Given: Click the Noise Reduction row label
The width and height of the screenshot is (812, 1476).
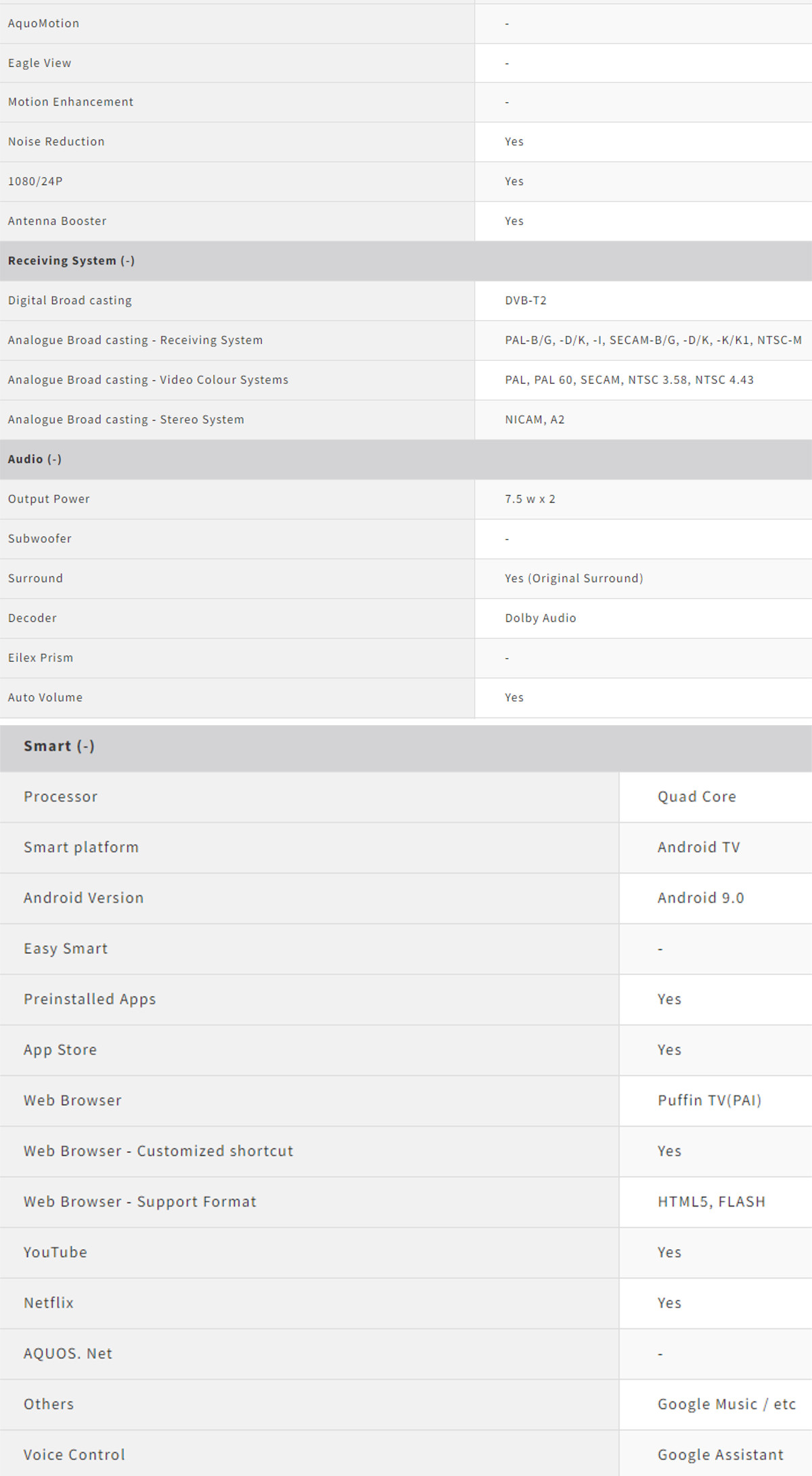Looking at the screenshot, I should 56,142.
